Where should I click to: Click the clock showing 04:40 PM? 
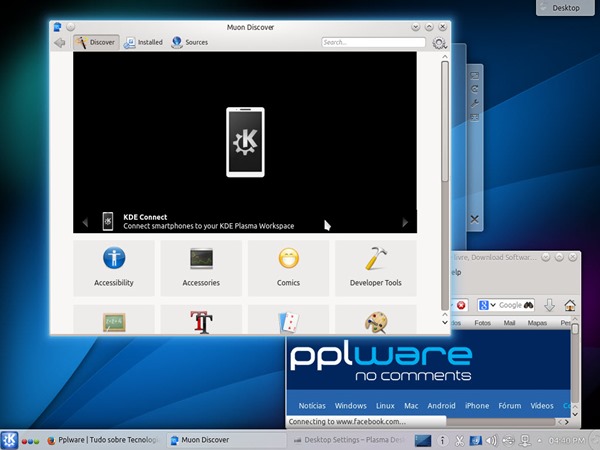coord(566,440)
